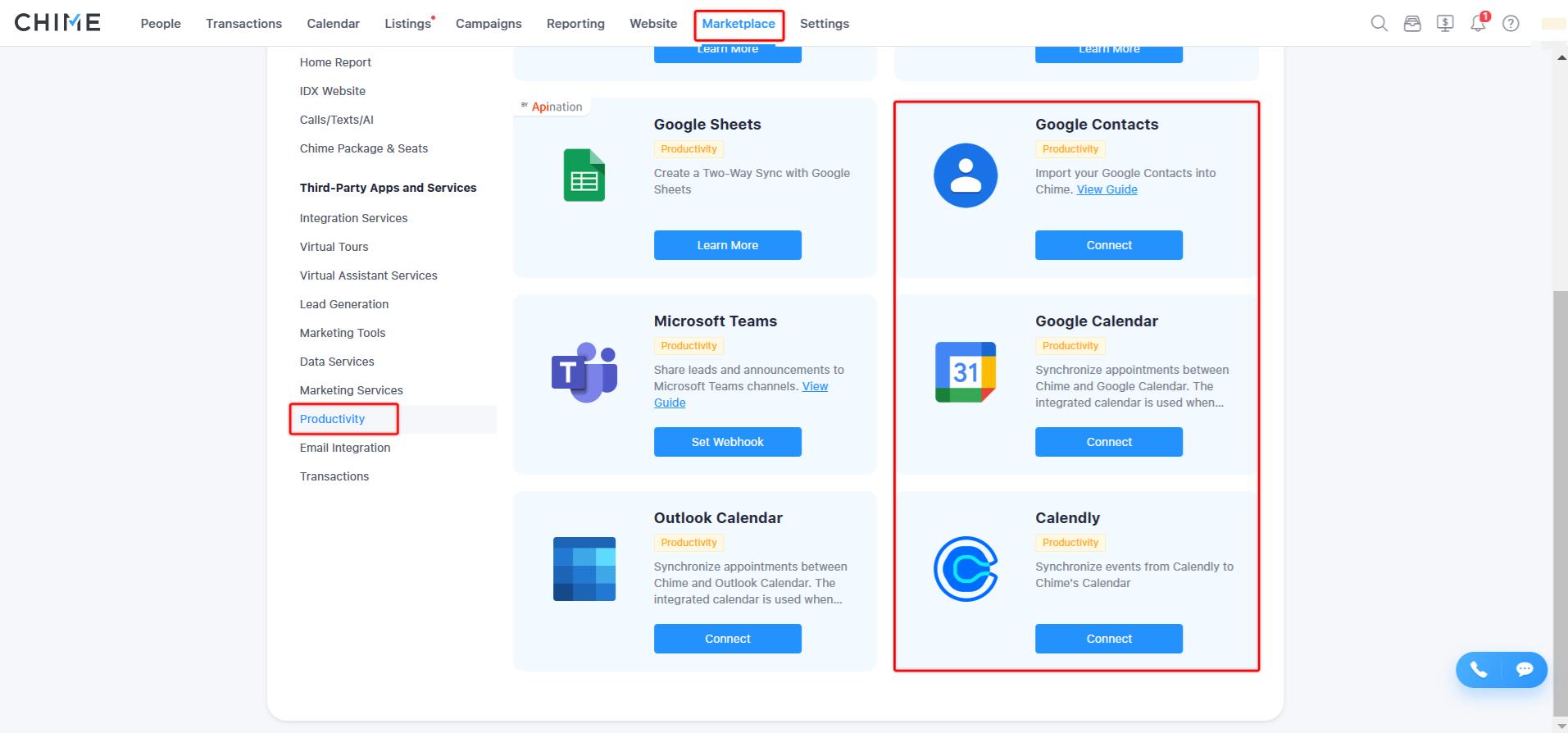Image resolution: width=1568 pixels, height=733 pixels.
Task: Open the search magnifier in the header
Action: click(x=1379, y=24)
